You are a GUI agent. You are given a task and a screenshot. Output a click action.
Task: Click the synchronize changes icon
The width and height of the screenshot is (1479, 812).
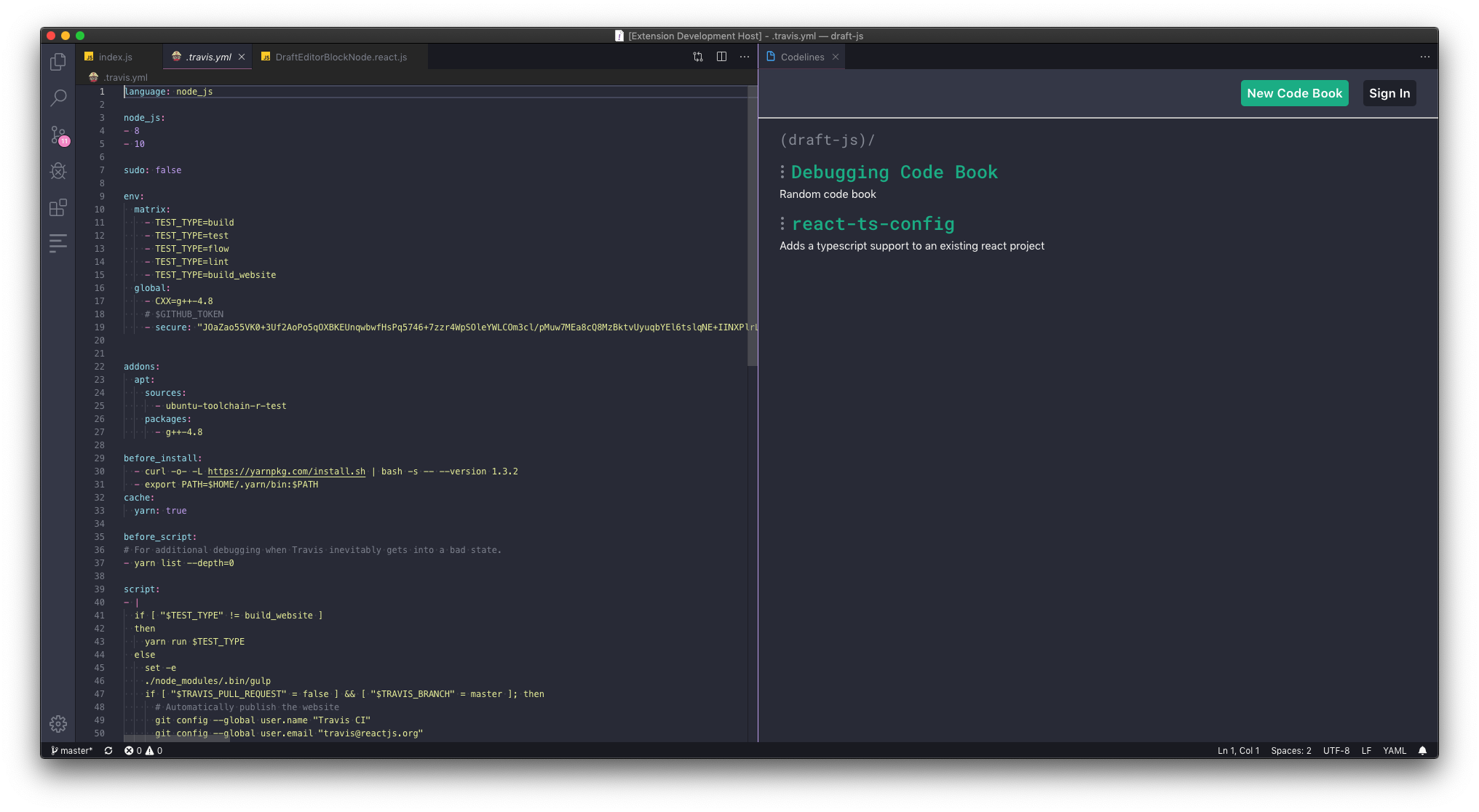point(108,750)
